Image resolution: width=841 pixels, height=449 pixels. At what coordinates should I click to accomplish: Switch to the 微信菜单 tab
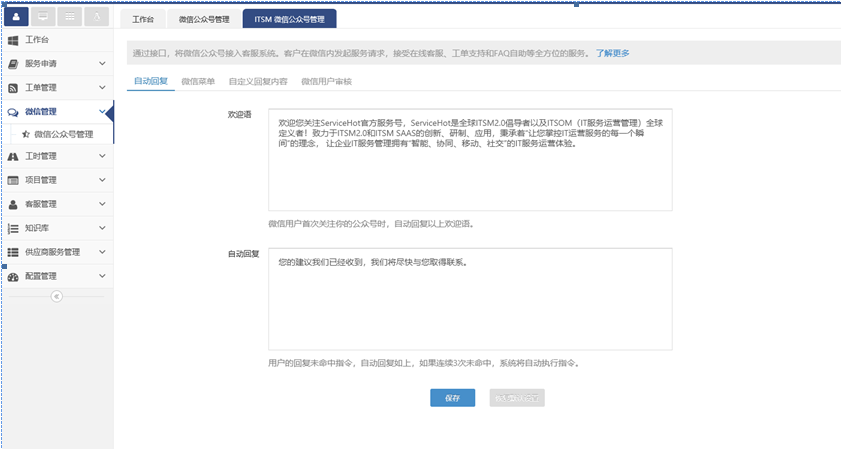click(198, 81)
